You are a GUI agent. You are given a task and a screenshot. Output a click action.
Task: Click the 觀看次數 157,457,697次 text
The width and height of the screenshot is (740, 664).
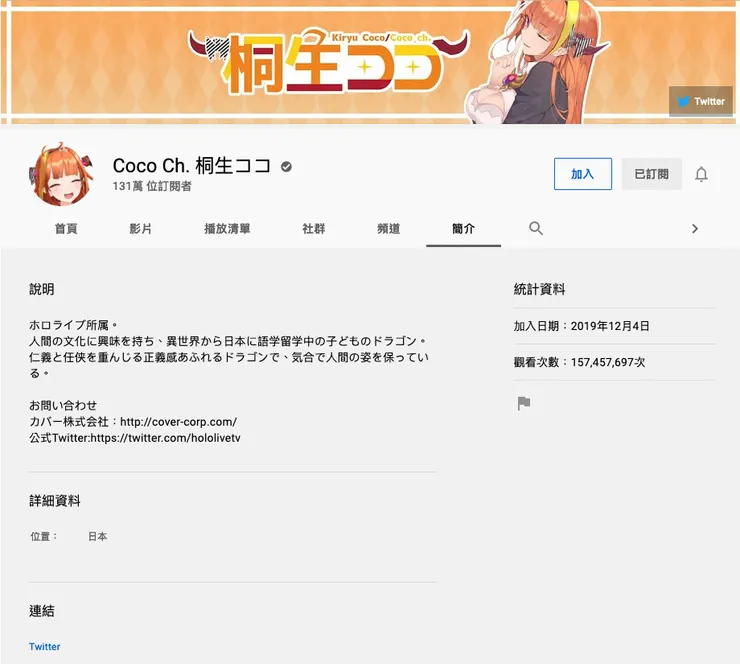(579, 362)
